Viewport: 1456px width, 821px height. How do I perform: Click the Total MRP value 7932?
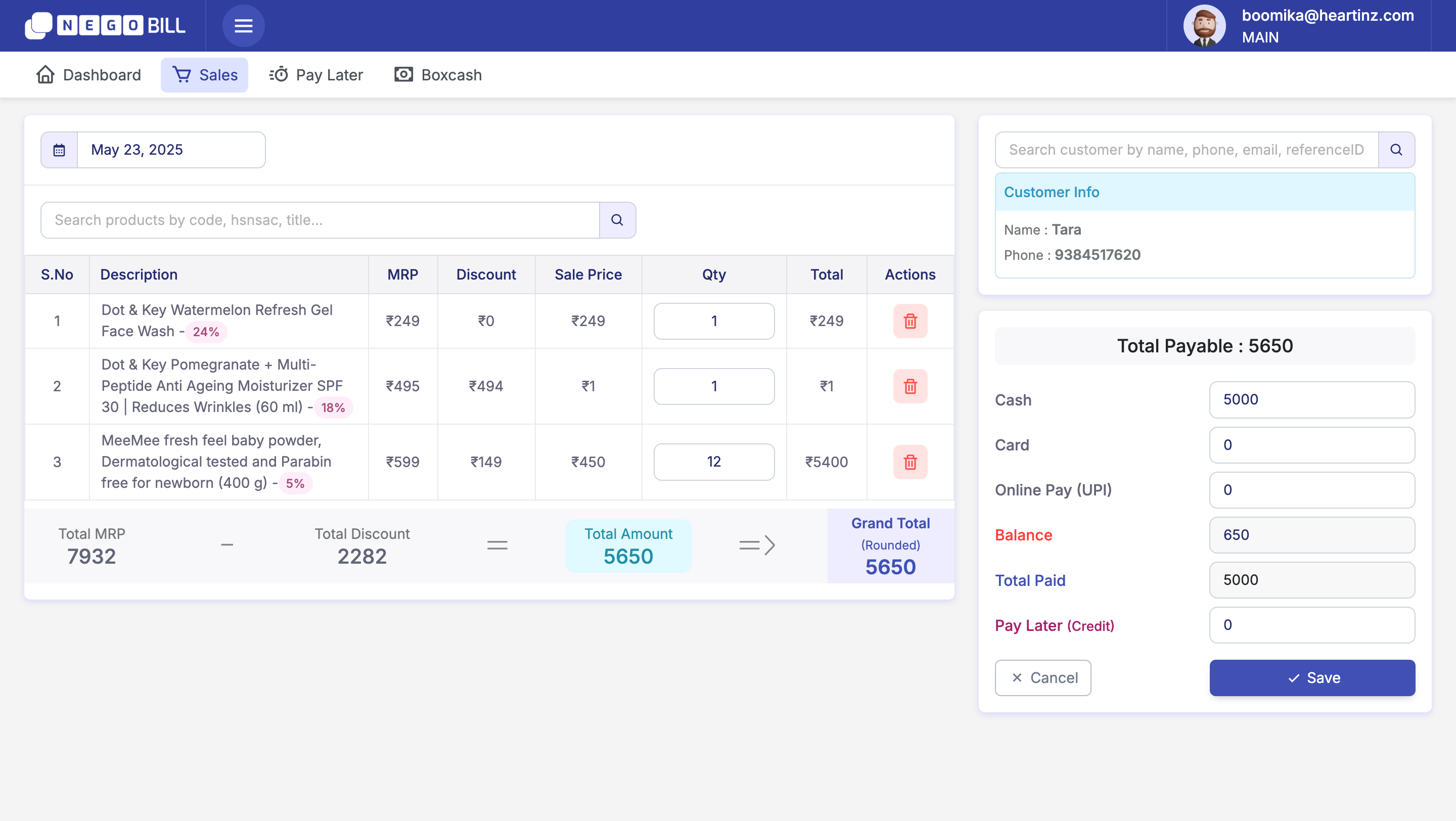point(92,557)
